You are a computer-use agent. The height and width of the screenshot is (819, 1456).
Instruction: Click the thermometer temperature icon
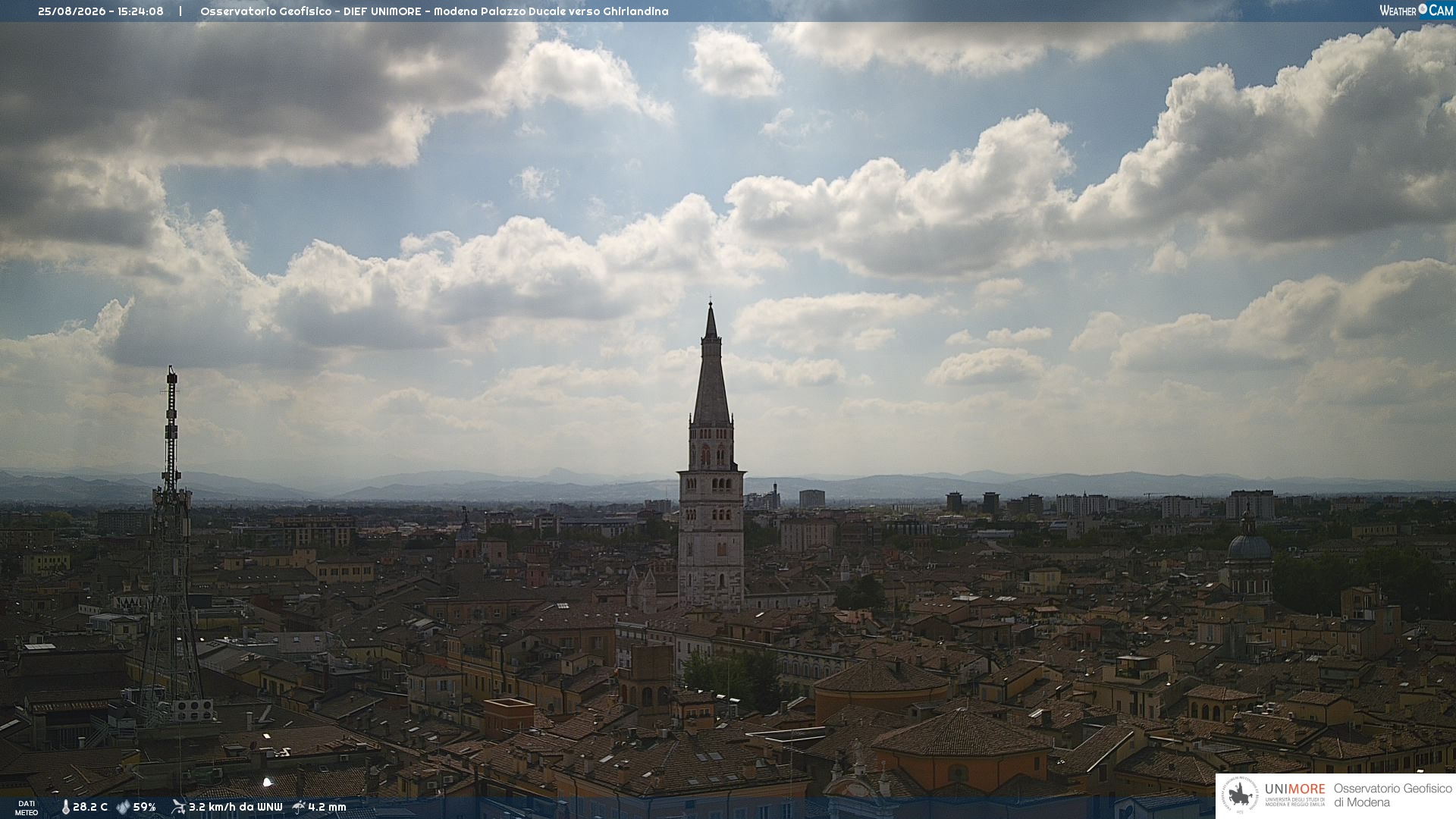click(65, 807)
